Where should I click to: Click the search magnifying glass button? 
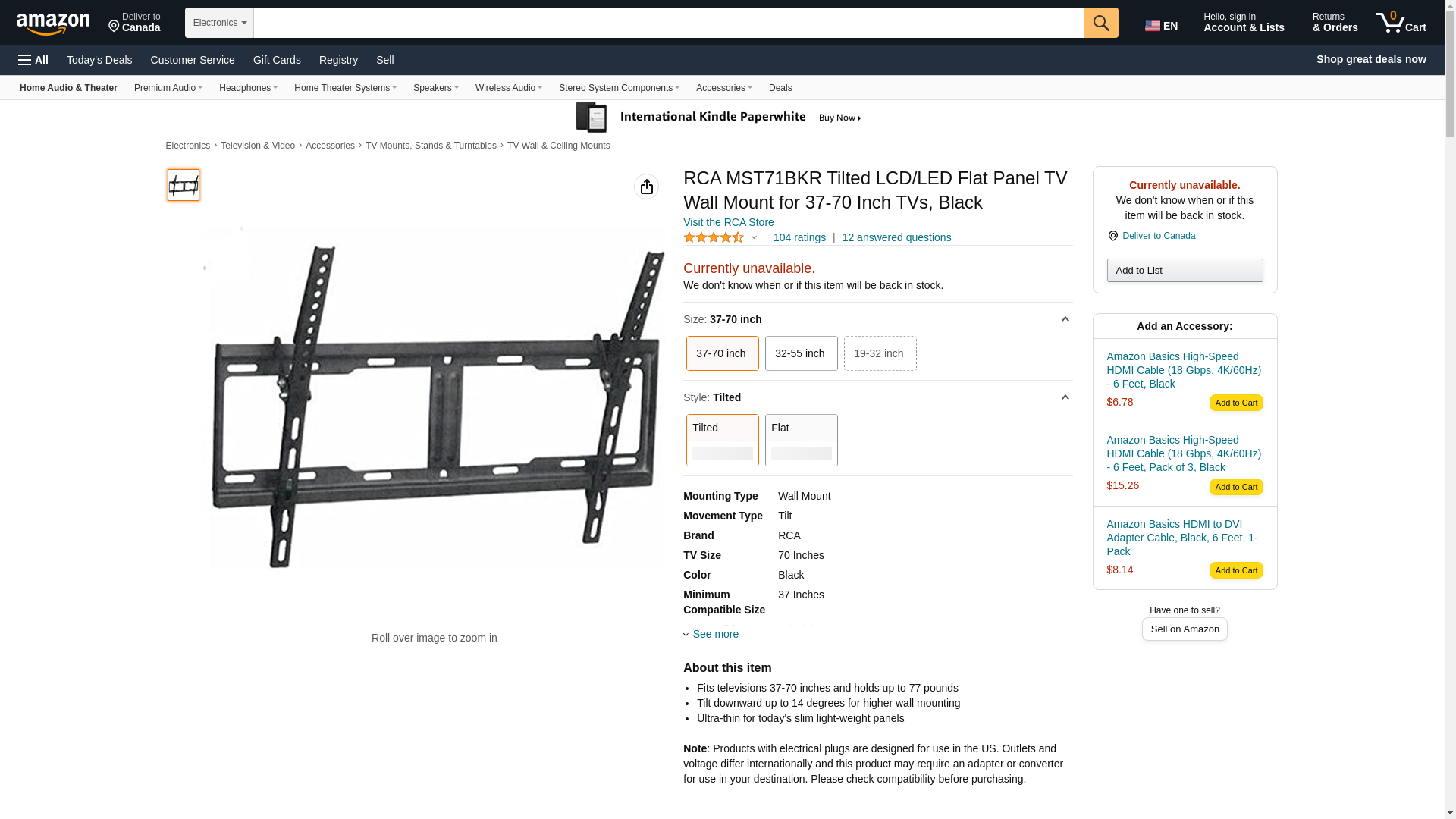click(x=1101, y=23)
